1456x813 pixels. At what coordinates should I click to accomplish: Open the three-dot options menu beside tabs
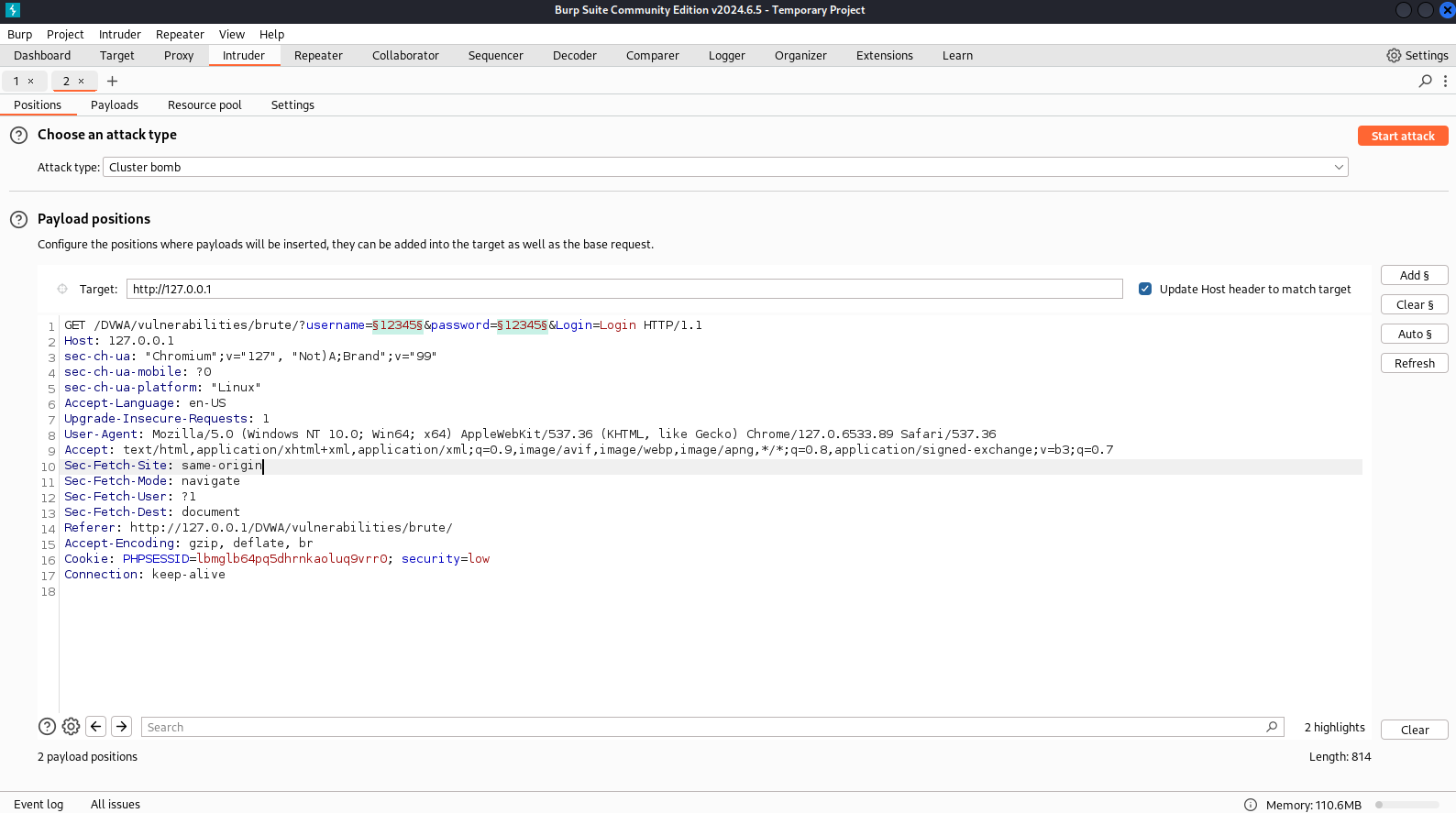point(1446,82)
